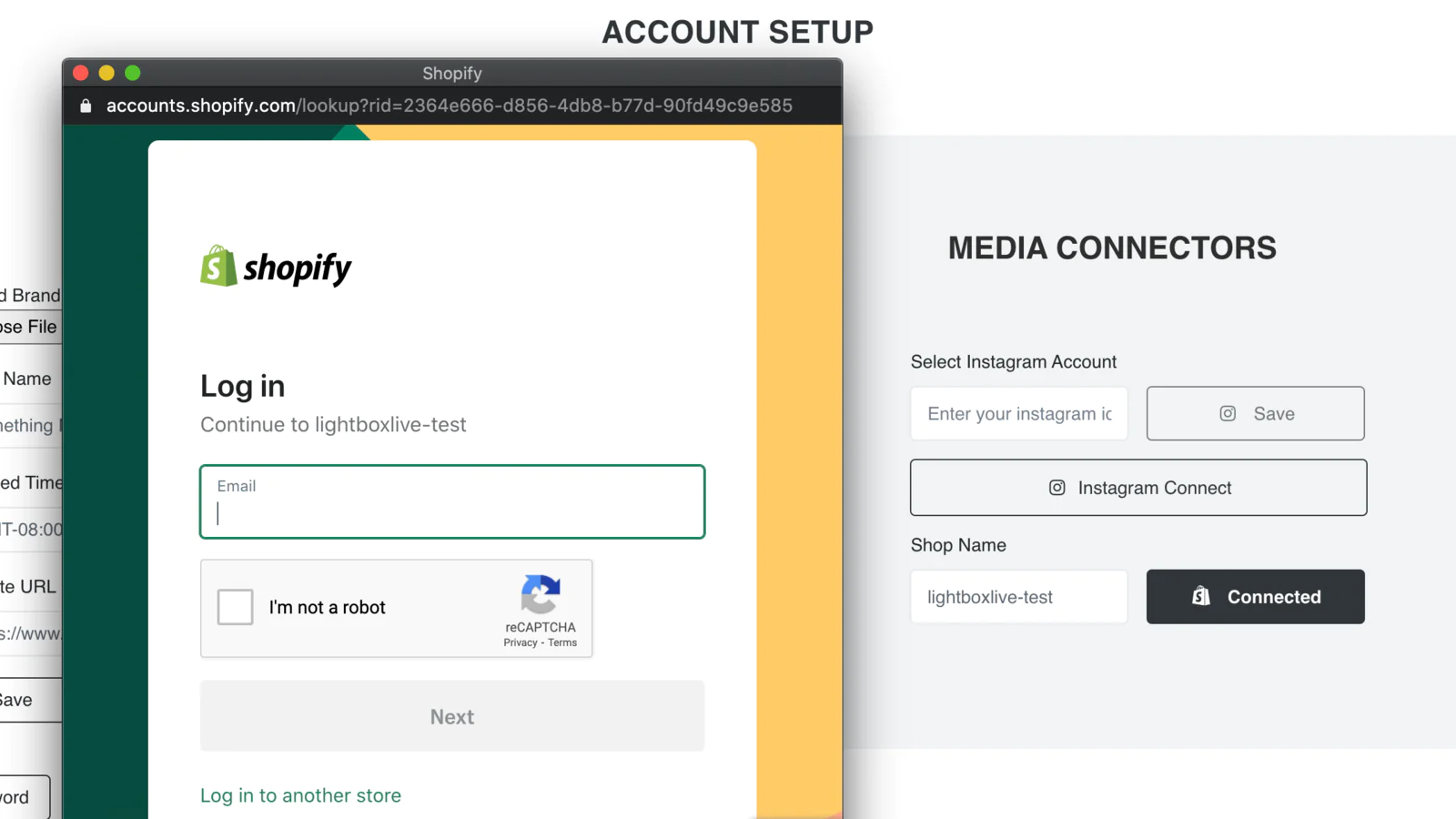Click the Email input field
Screen dimensions: 1456x819
pos(452,501)
